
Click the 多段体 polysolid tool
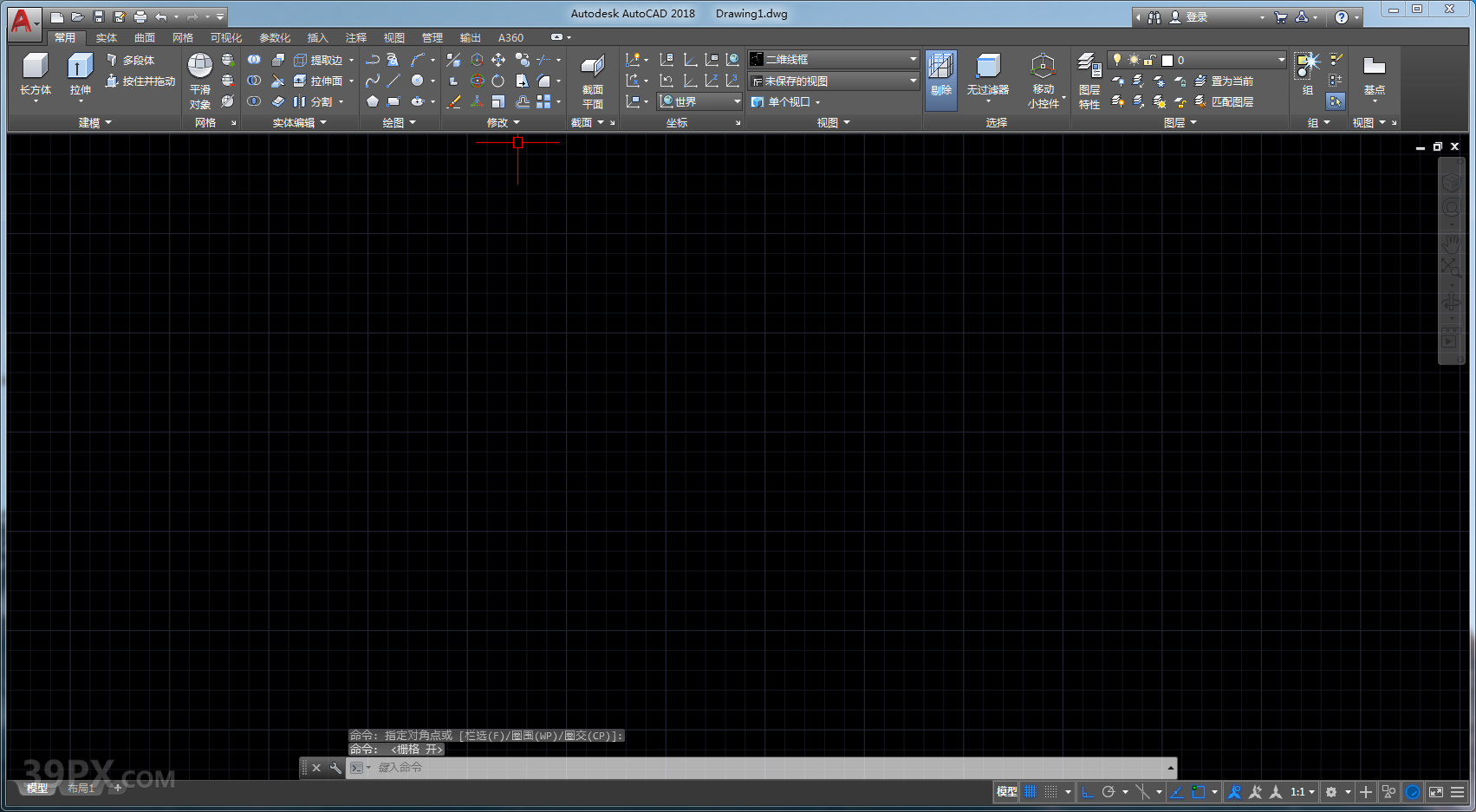[x=130, y=60]
